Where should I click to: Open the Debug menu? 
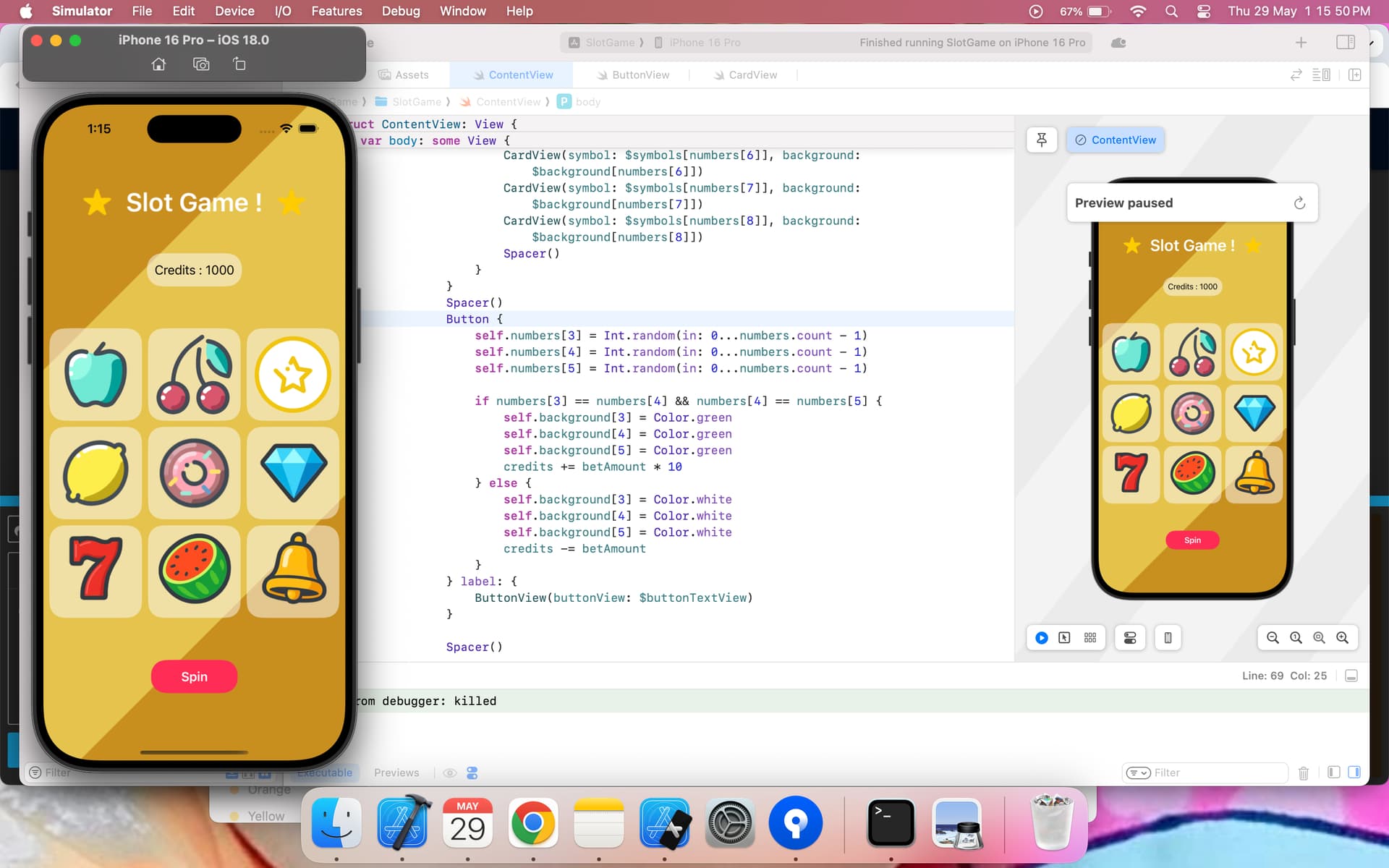tap(401, 11)
